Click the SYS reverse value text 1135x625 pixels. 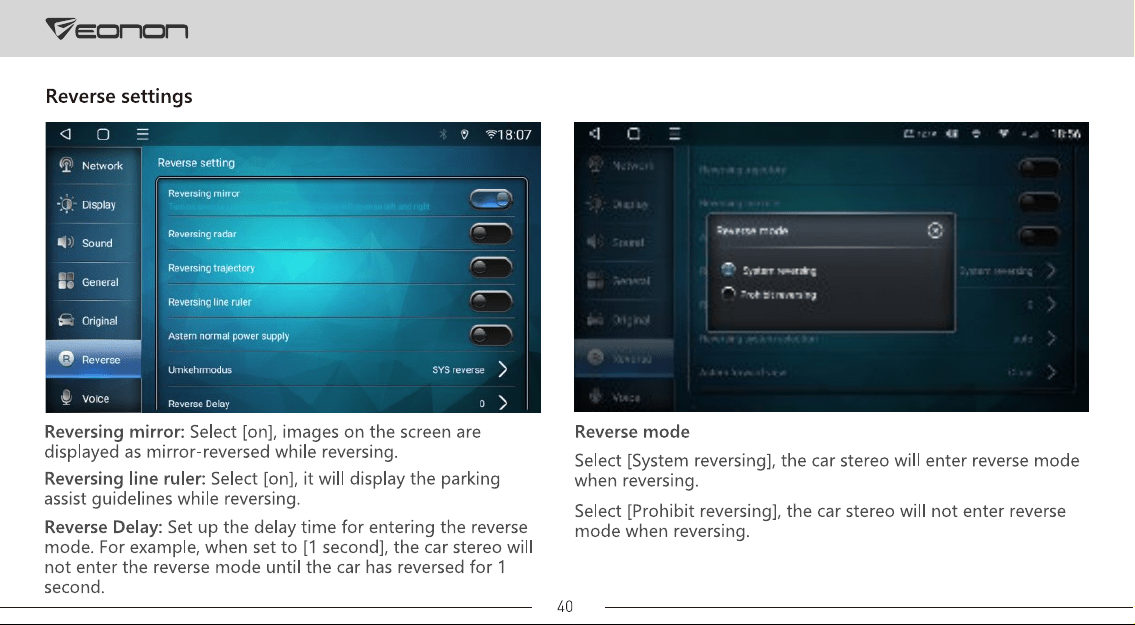click(x=458, y=370)
